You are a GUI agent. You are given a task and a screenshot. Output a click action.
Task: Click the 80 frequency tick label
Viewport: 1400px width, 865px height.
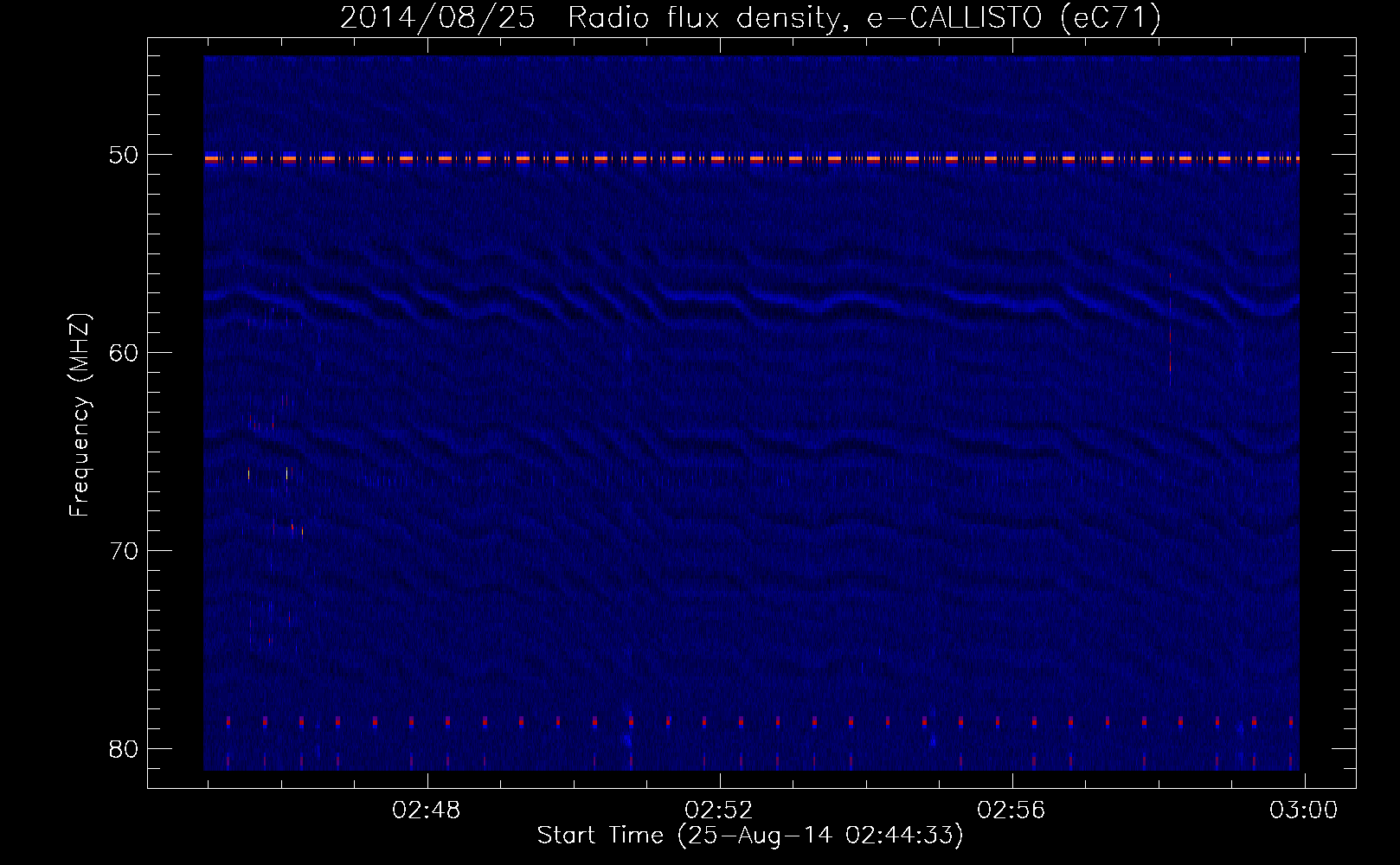[124, 748]
